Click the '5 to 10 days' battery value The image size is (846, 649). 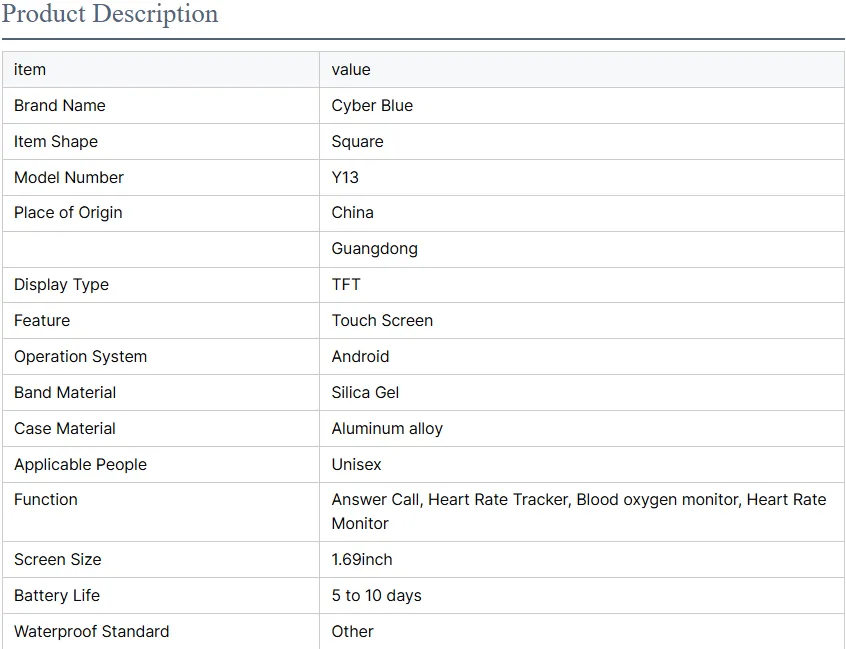(x=376, y=596)
